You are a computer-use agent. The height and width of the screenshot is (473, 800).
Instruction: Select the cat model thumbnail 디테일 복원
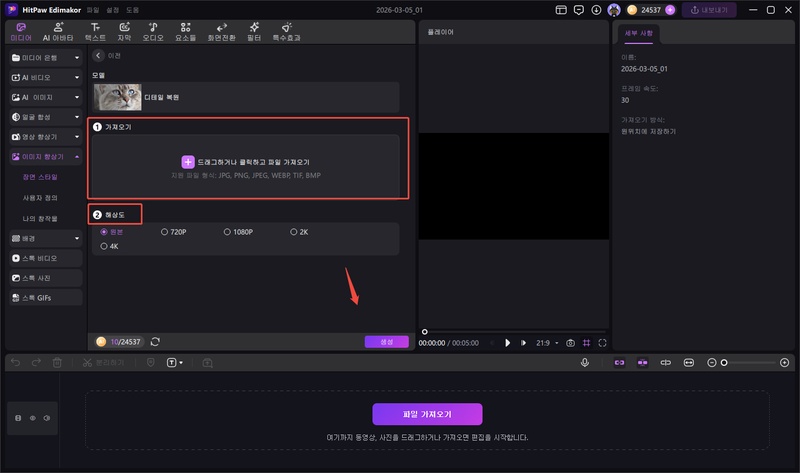(118, 97)
